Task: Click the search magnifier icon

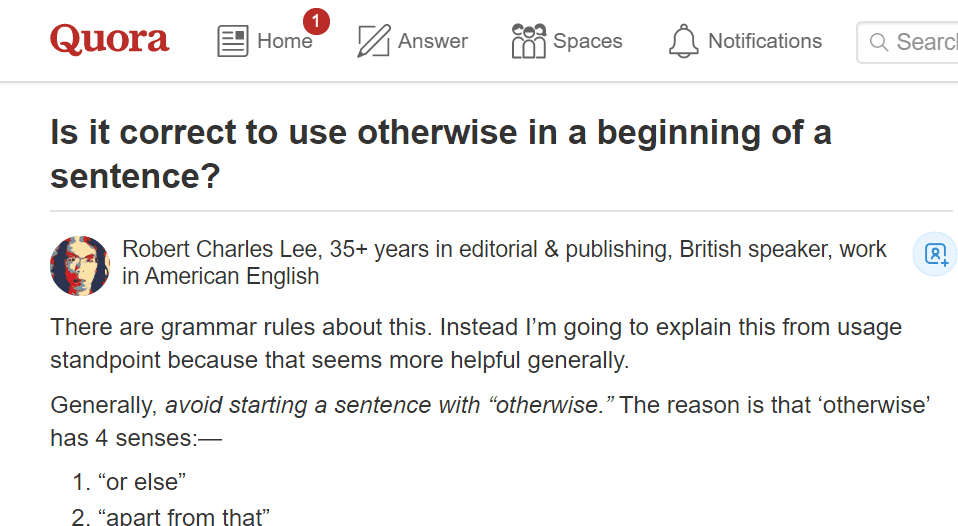Action: pyautogui.click(x=879, y=42)
